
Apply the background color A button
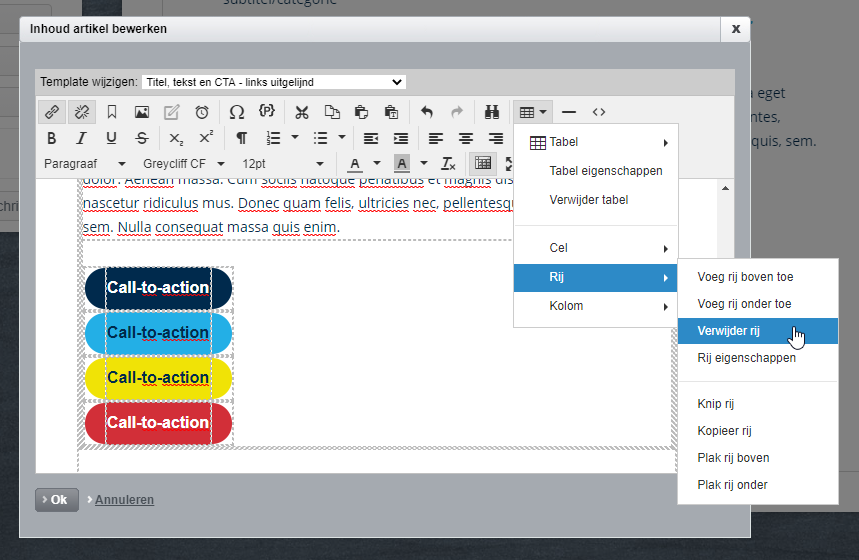[x=402, y=164]
